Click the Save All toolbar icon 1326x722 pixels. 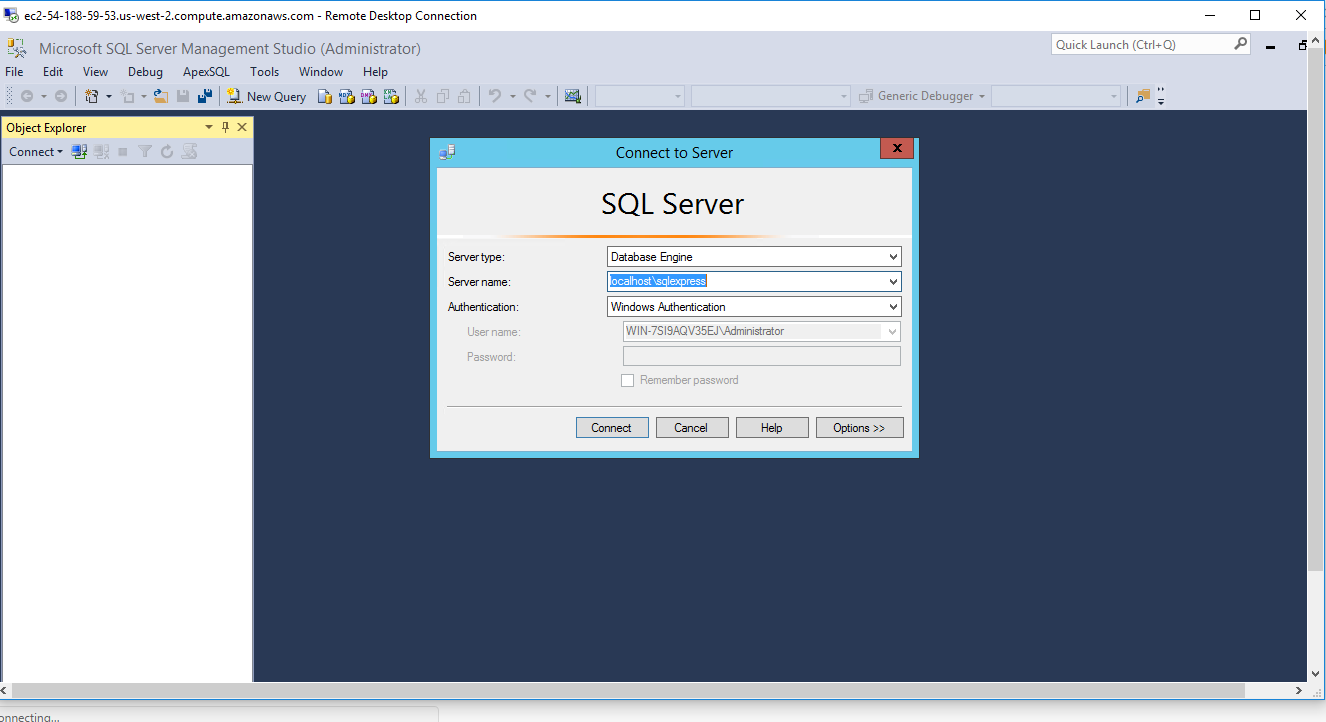205,96
